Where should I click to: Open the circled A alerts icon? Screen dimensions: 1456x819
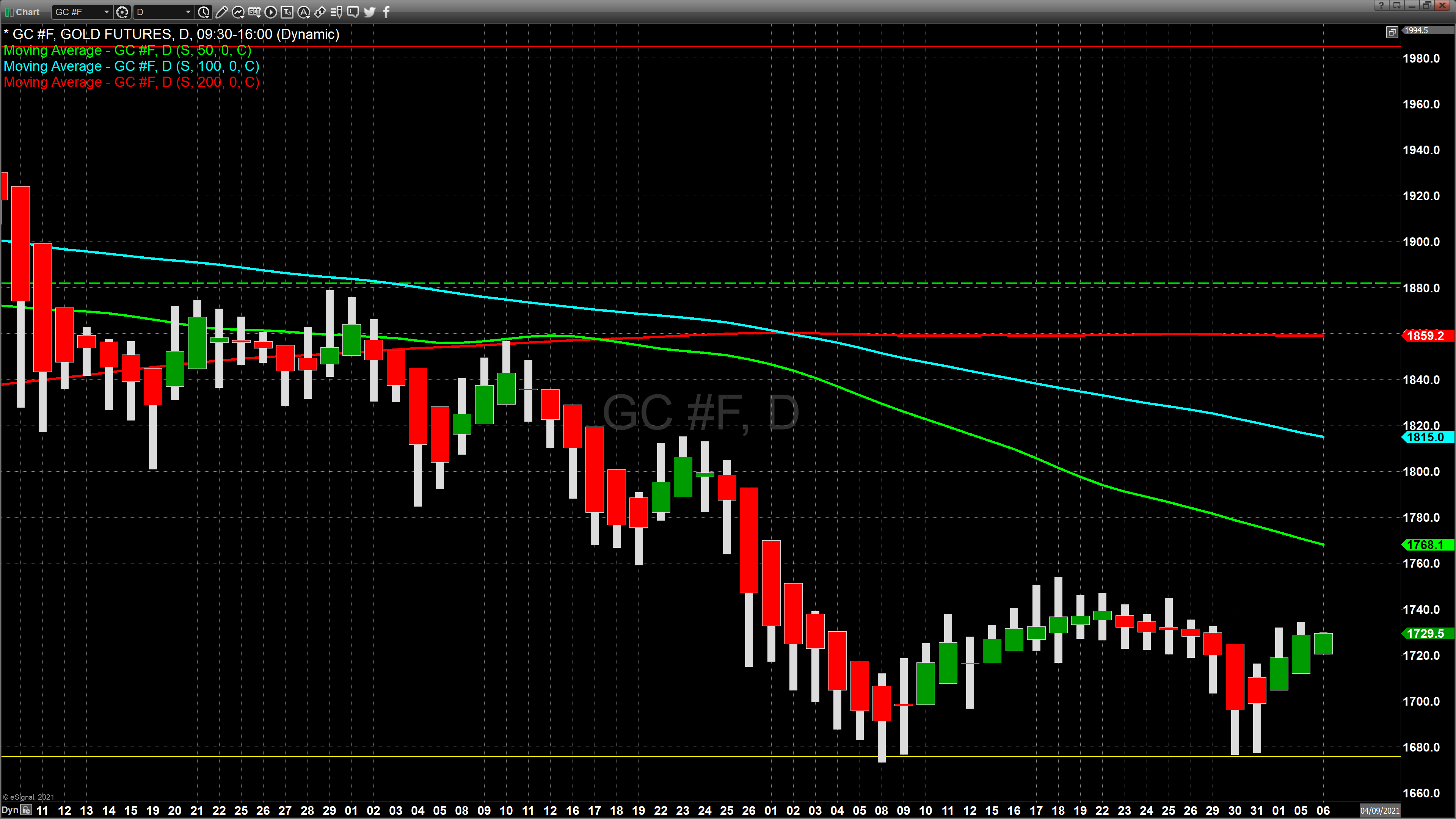(303, 12)
